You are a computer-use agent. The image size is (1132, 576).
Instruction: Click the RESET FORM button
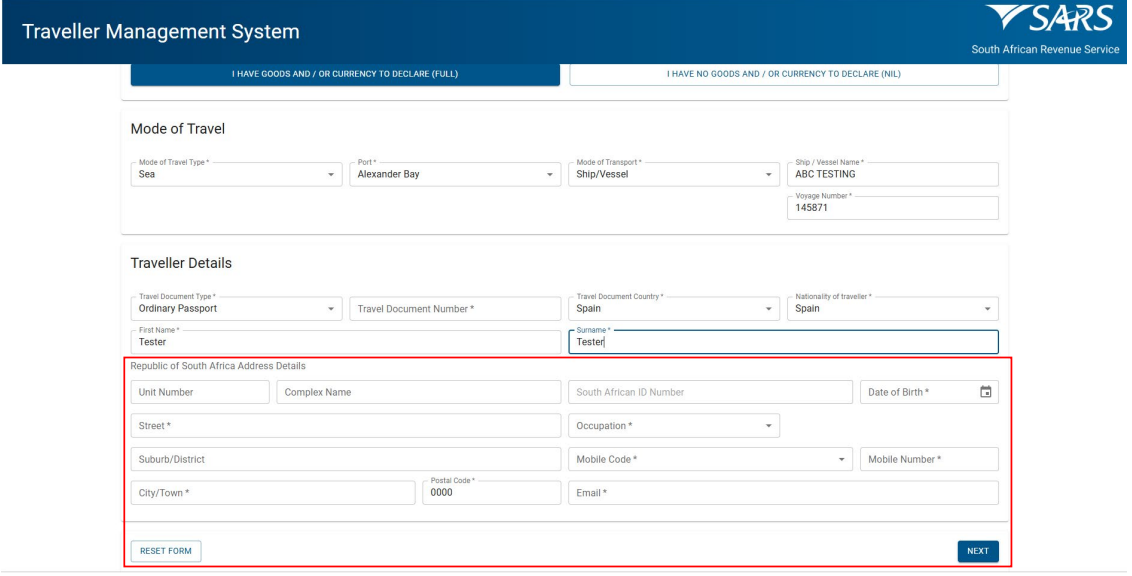click(165, 551)
